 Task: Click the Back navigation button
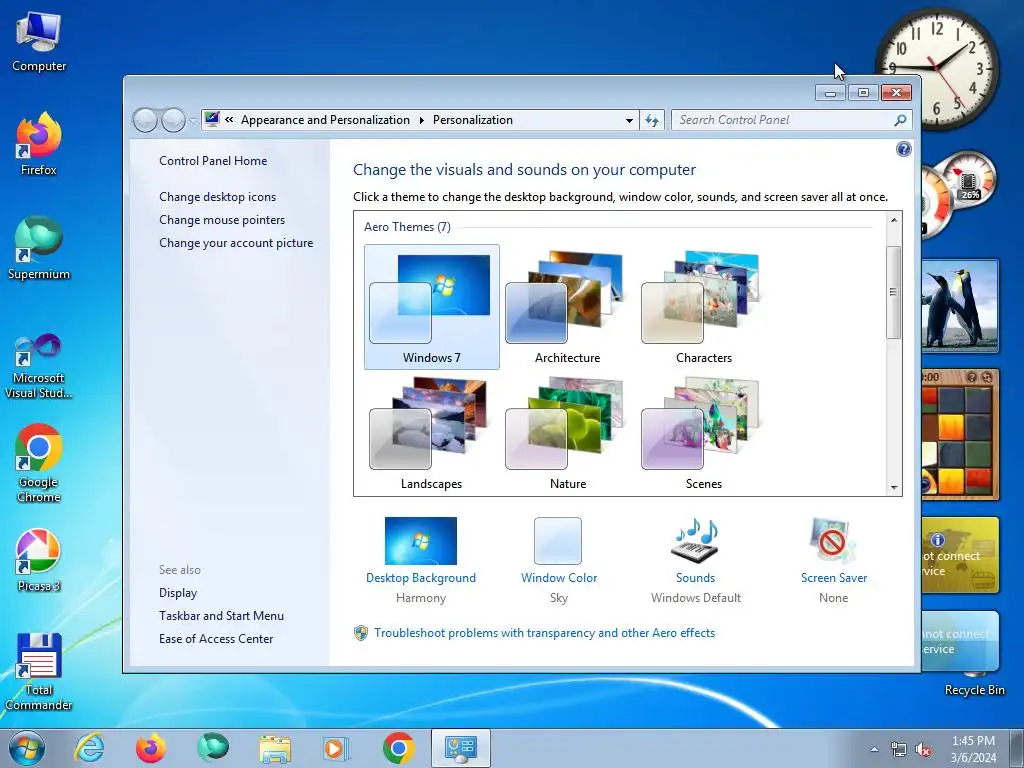145,120
